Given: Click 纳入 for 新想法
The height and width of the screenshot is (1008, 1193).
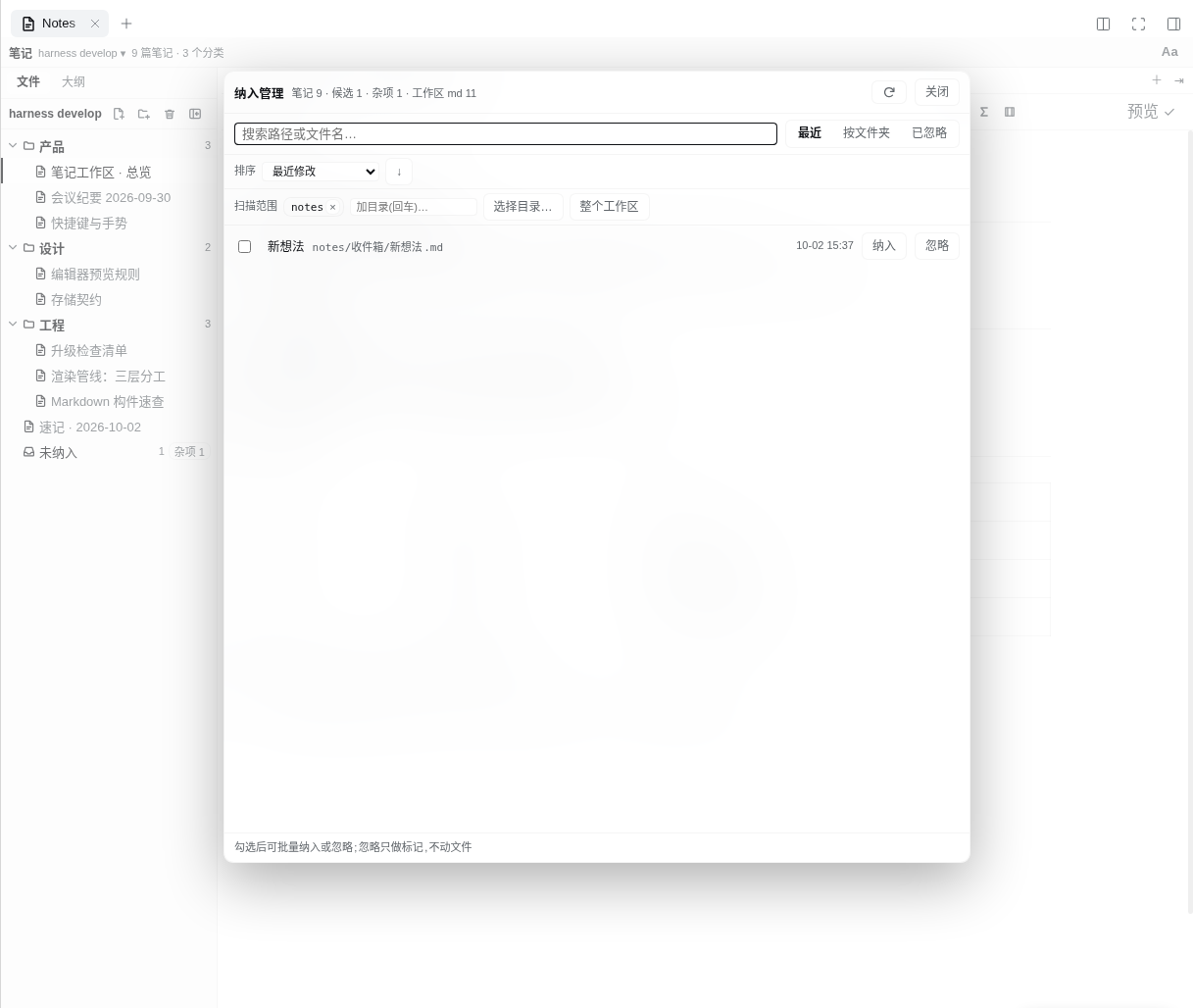Looking at the screenshot, I should pos(884,246).
